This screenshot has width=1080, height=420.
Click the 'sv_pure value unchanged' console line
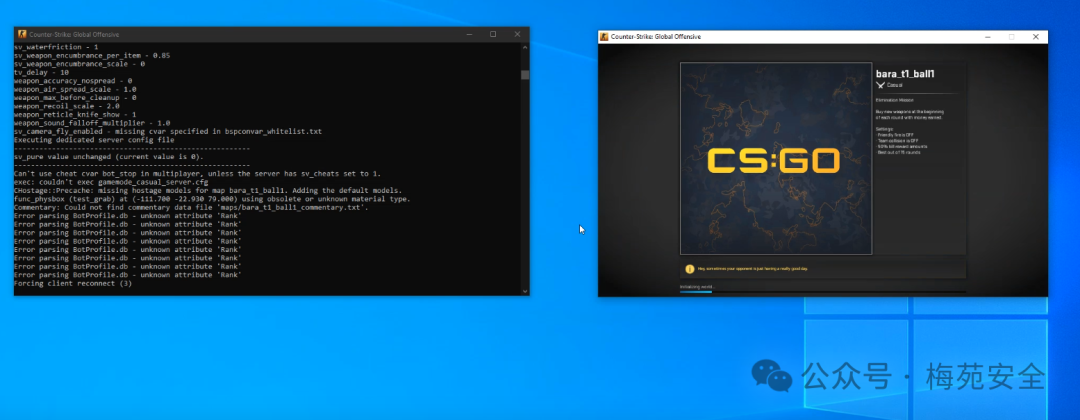tap(109, 156)
